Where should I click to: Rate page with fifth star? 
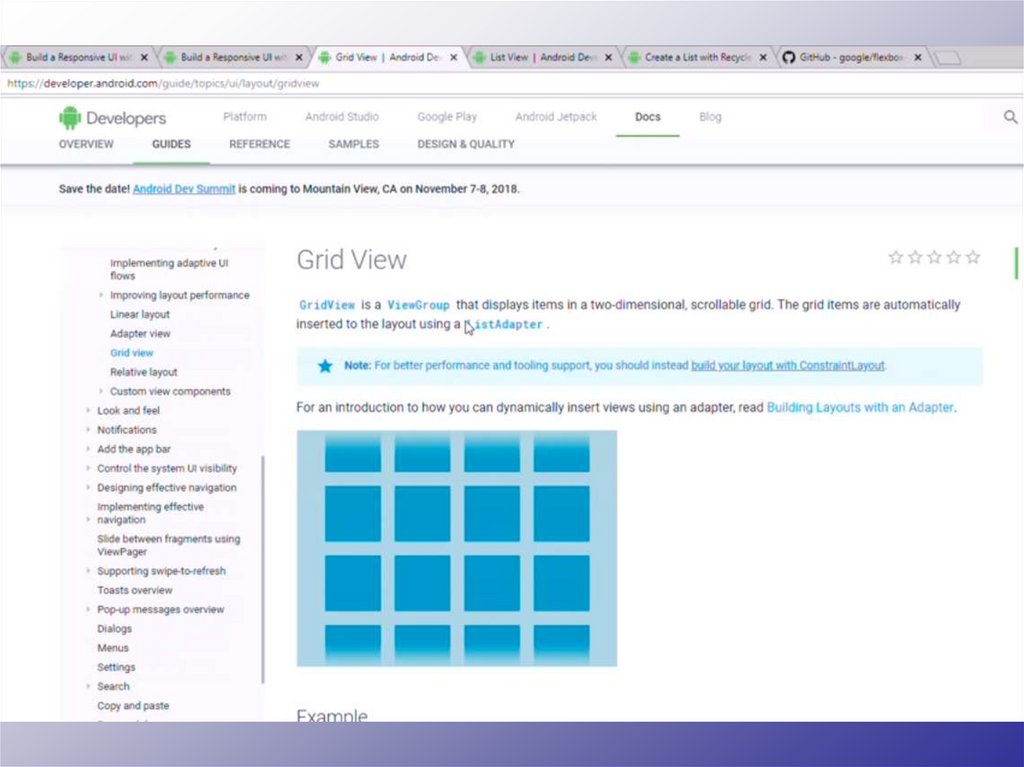pos(973,257)
